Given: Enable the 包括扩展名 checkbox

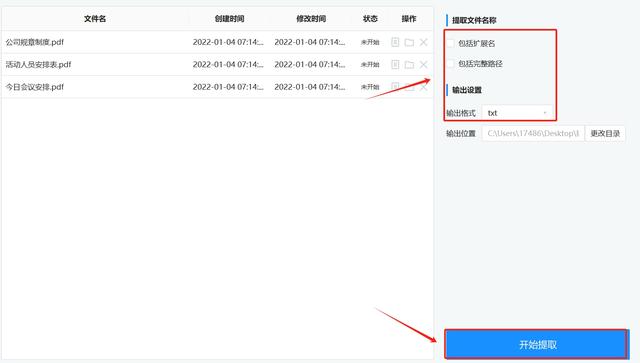Looking at the screenshot, I should point(450,43).
